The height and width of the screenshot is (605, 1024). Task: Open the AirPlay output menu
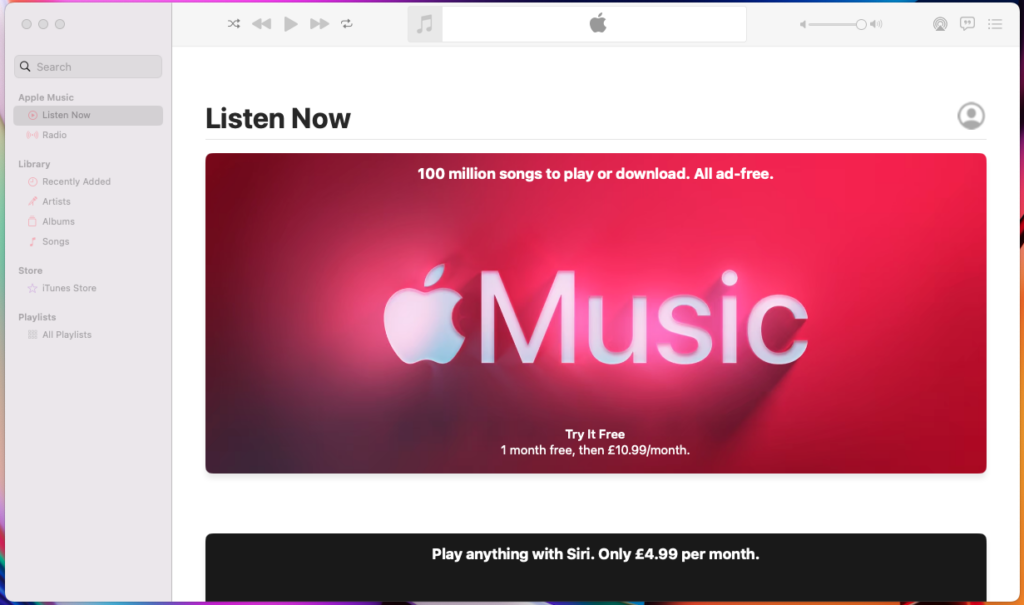[940, 24]
